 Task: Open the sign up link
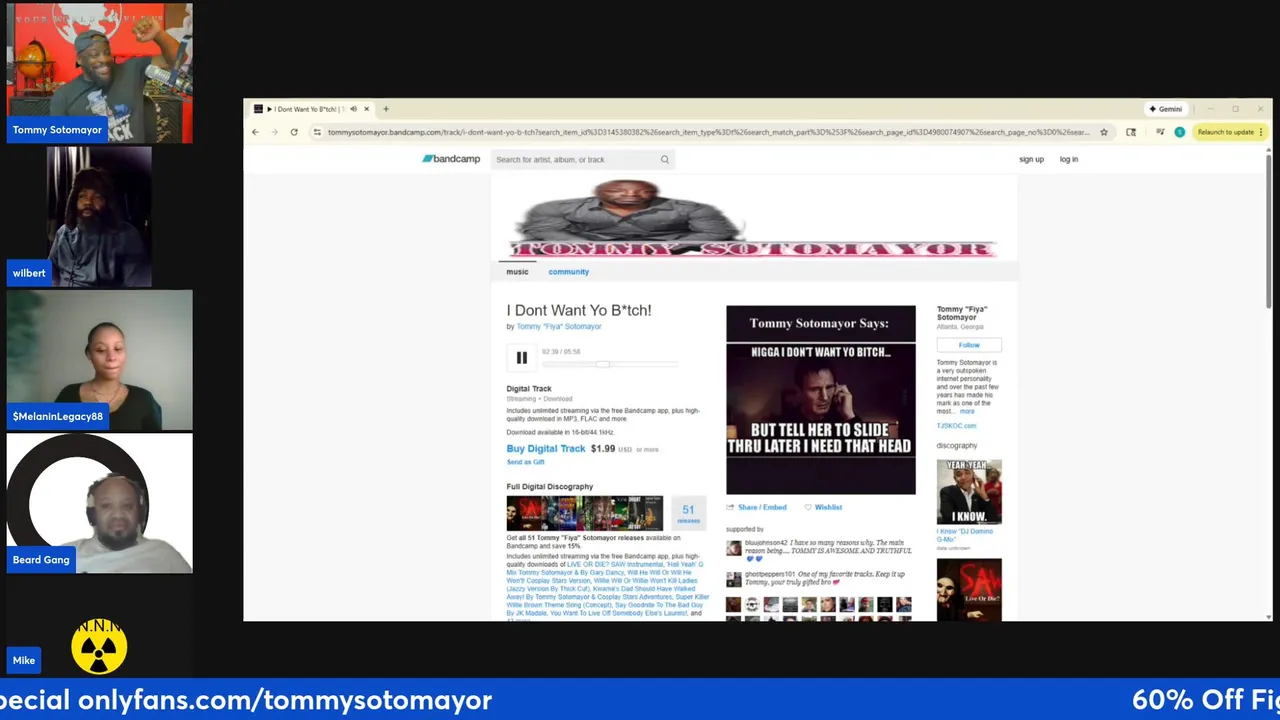(1031, 159)
